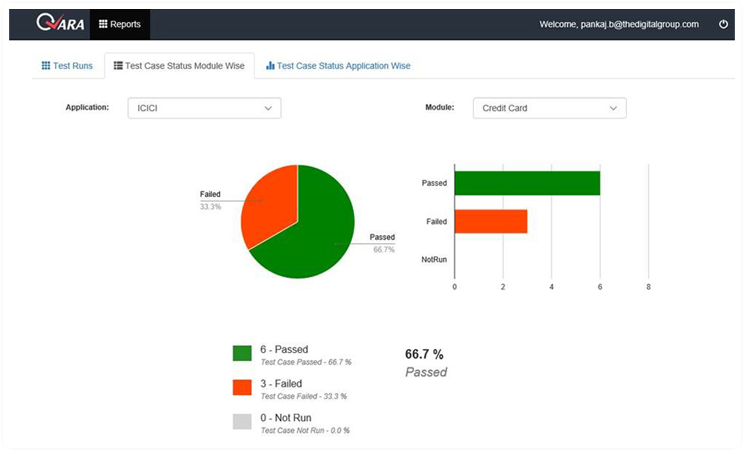Open the Application dropdown showing ICICI
The width and height of the screenshot is (744, 451).
tap(205, 108)
